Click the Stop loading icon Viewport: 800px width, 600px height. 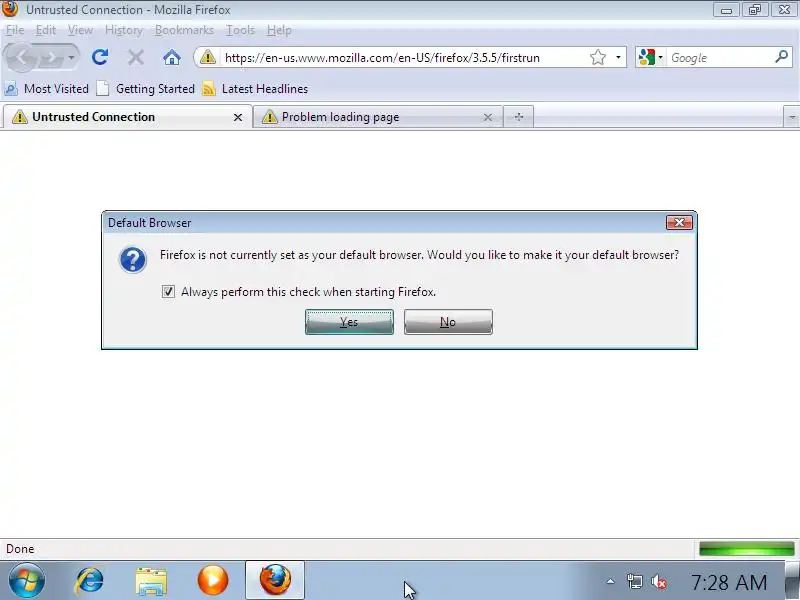136,57
